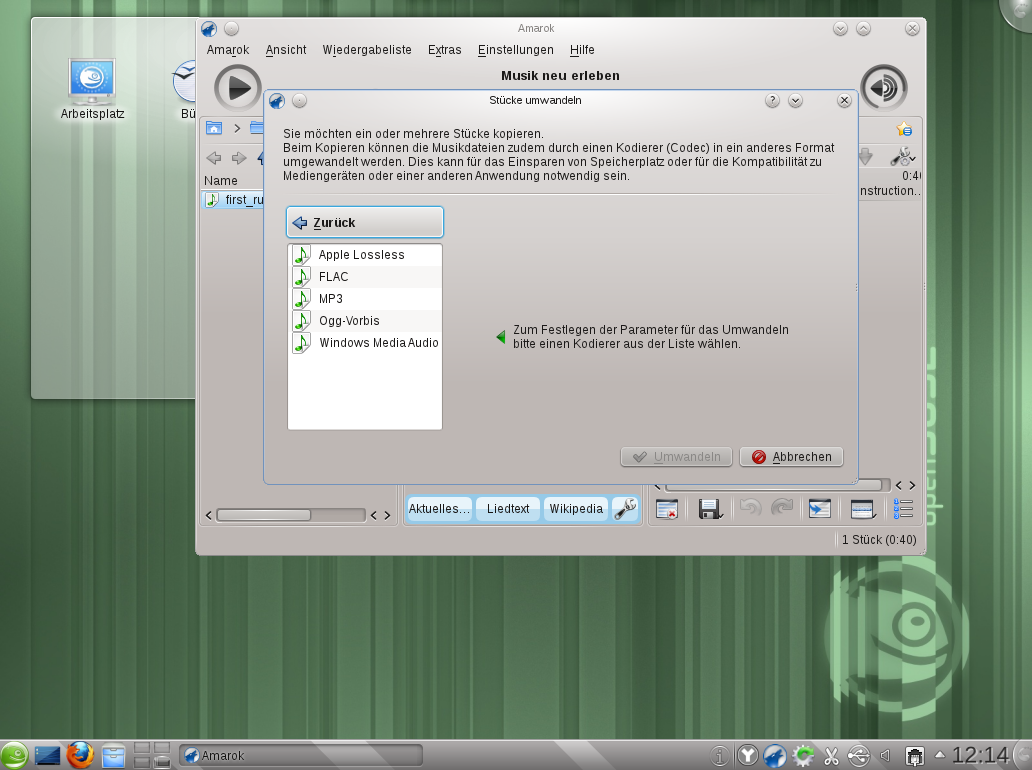Mute audio via the speaker tray icon
The height and width of the screenshot is (770, 1032).
click(x=885, y=755)
